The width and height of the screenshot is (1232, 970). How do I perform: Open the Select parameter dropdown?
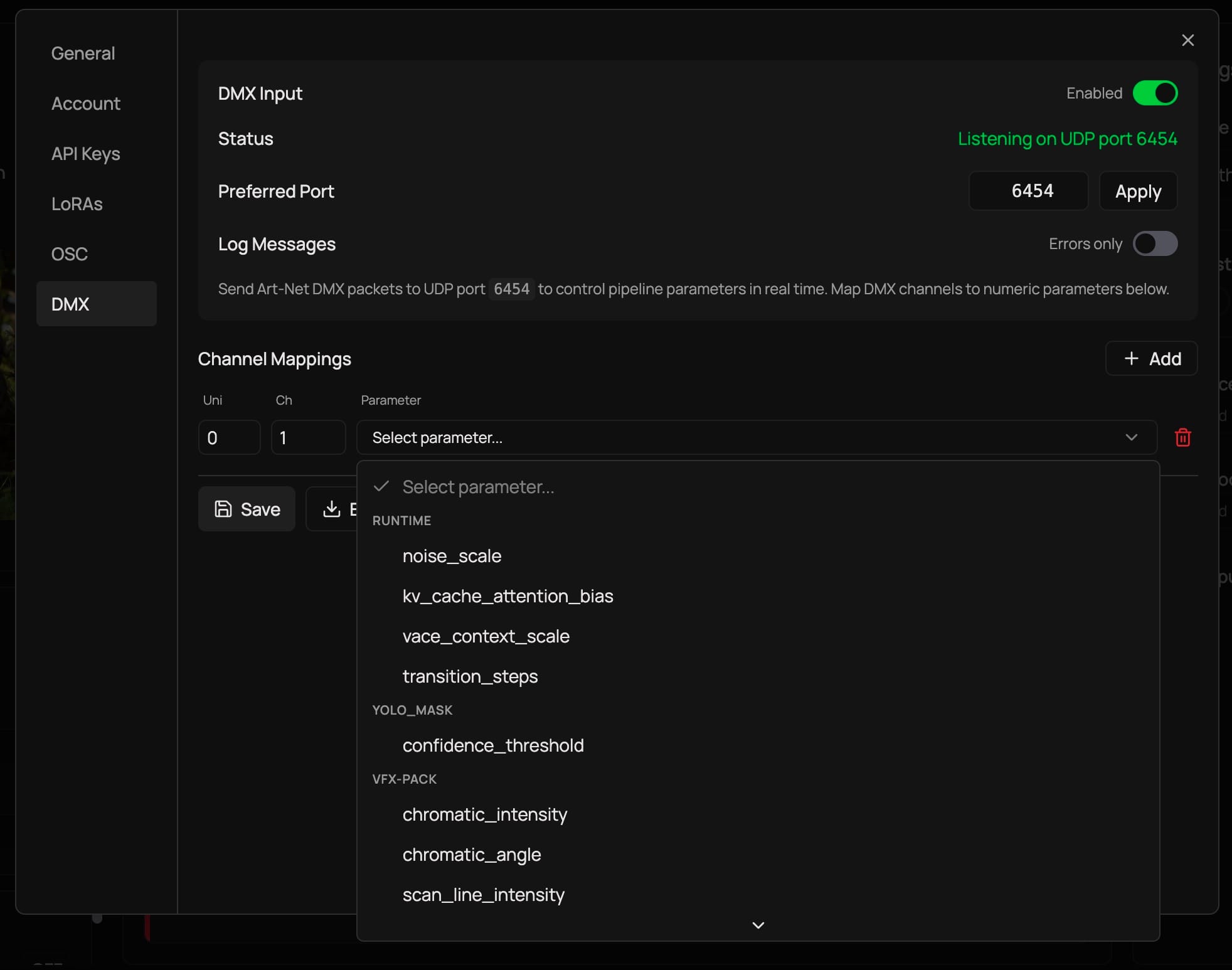click(x=756, y=437)
